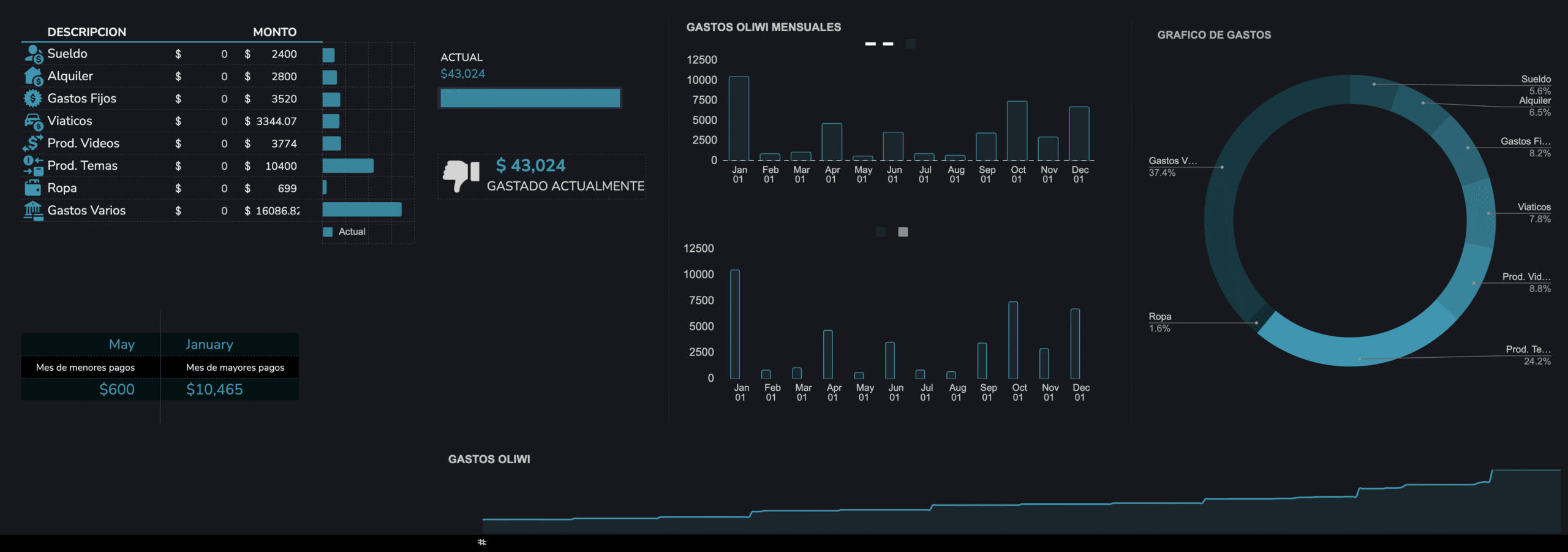Click the GRAFICO DE GASTOS chart title
The image size is (1568, 552).
1214,35
